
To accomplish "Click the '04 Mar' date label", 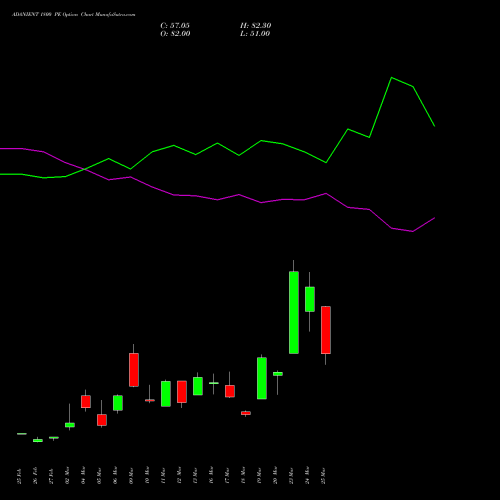I will click(83, 476).
